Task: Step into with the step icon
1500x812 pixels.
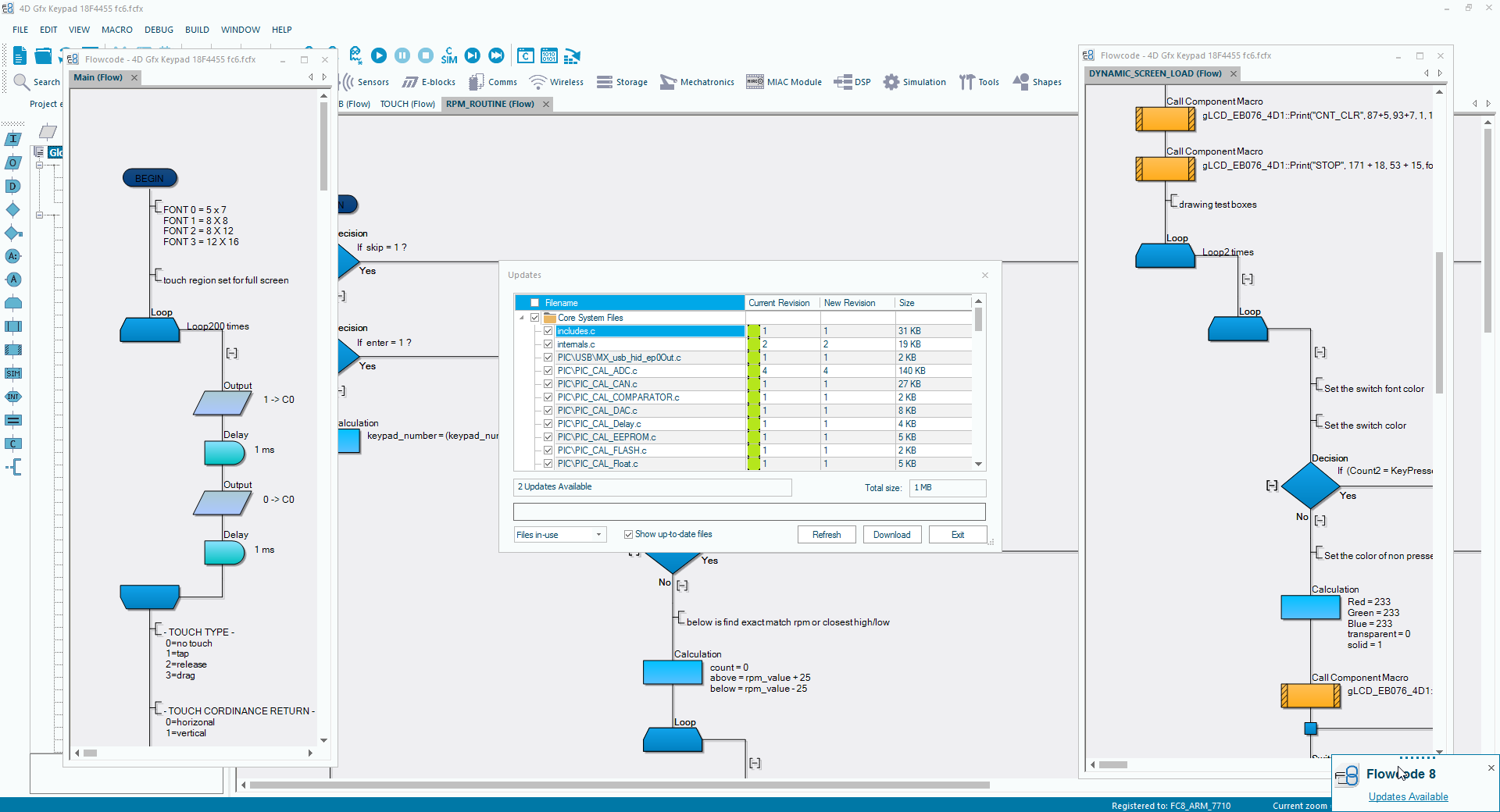Action: click(x=473, y=55)
